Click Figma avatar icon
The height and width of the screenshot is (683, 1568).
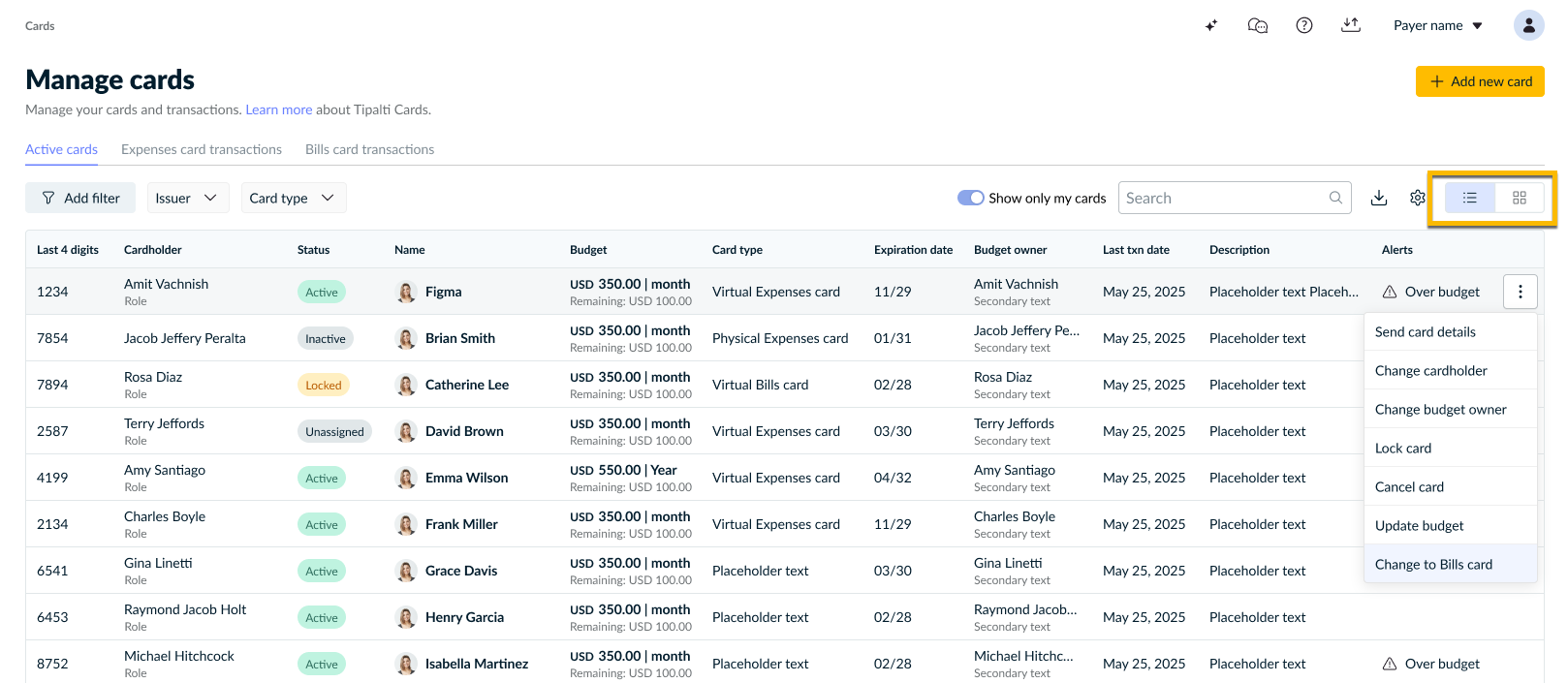point(406,292)
